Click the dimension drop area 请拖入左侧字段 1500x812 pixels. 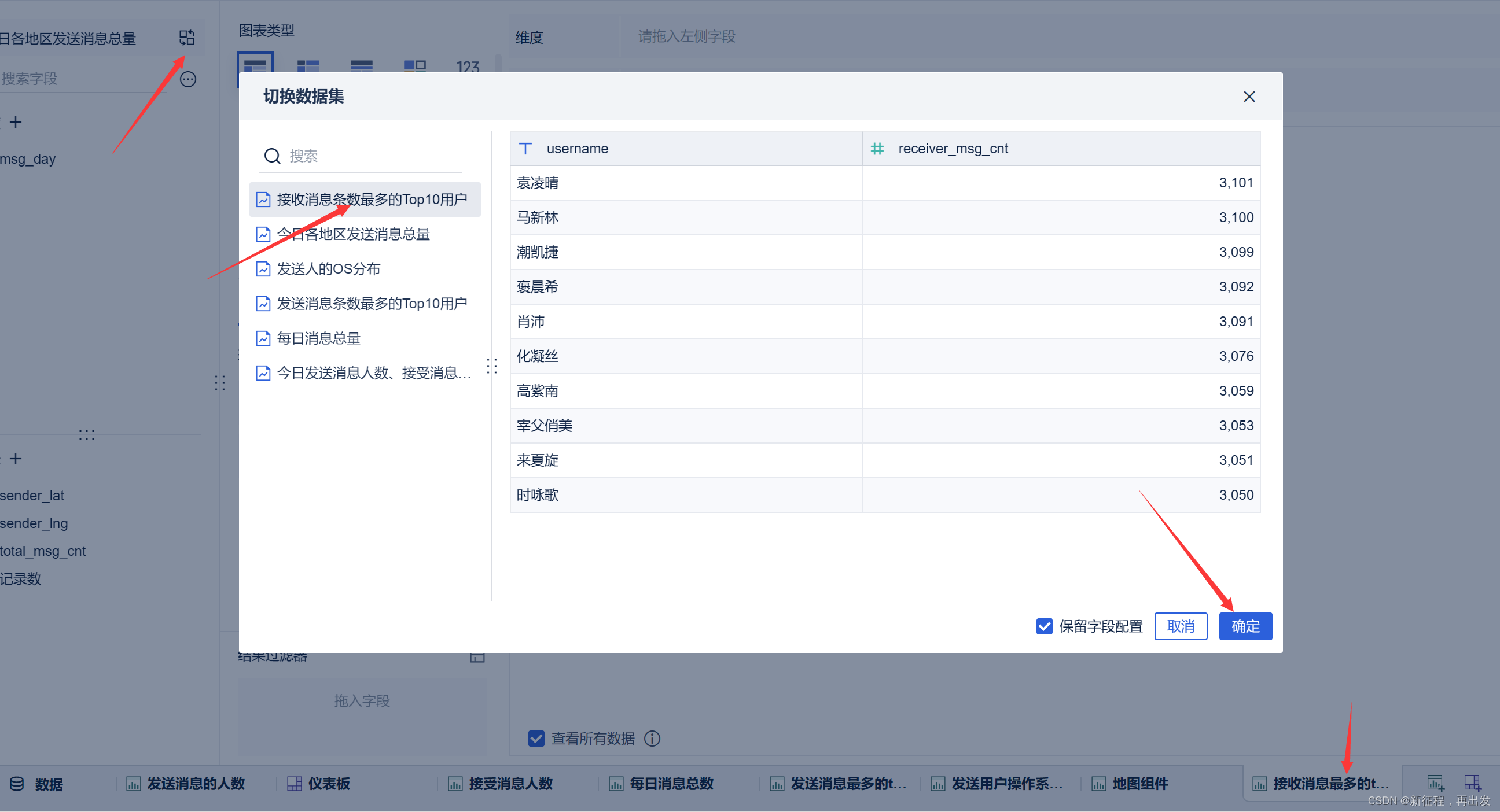tap(1060, 36)
